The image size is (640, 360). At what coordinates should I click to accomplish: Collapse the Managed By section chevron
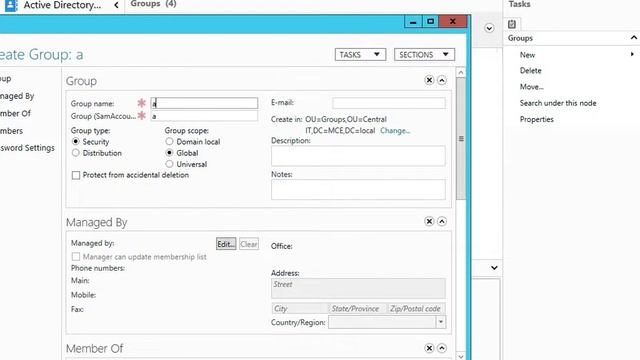coord(442,221)
